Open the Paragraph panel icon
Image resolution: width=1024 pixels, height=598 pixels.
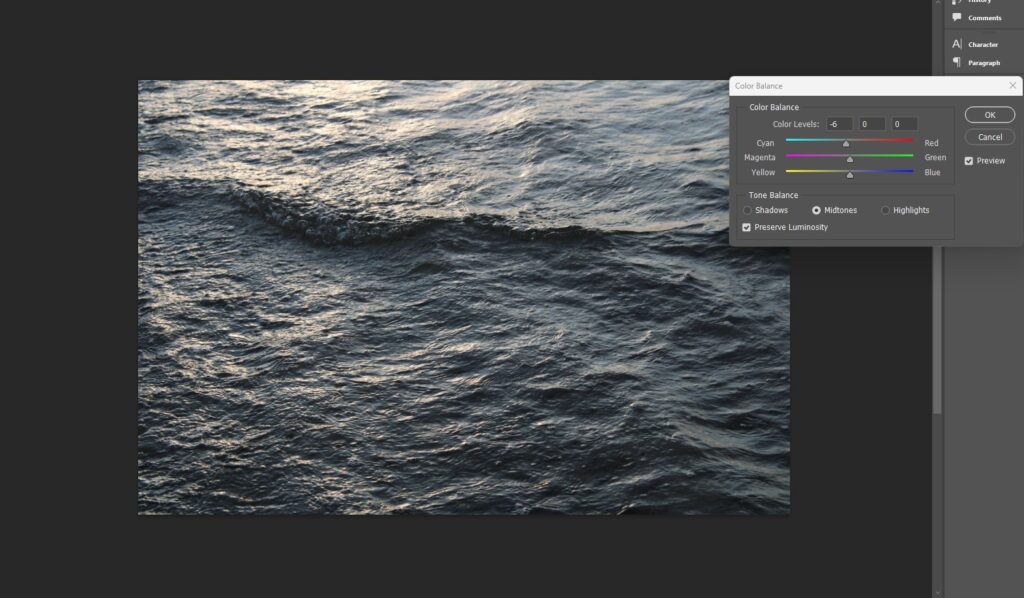[x=957, y=62]
